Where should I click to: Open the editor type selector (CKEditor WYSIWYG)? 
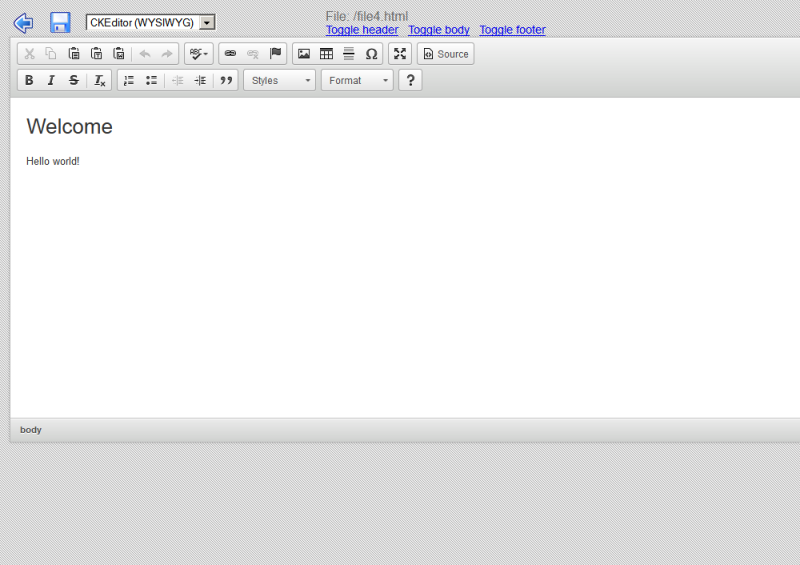pos(150,22)
